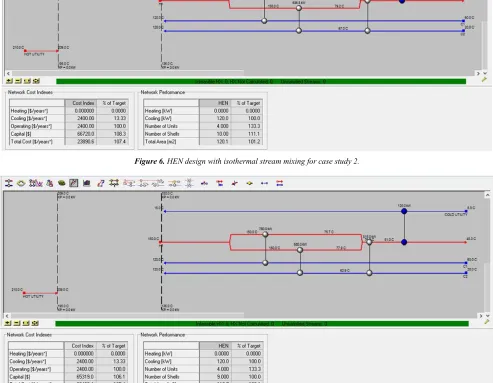493x383 pixels.
Task: Open the dark blue chart toolbar icon
Action: pyautogui.click(x=87, y=183)
